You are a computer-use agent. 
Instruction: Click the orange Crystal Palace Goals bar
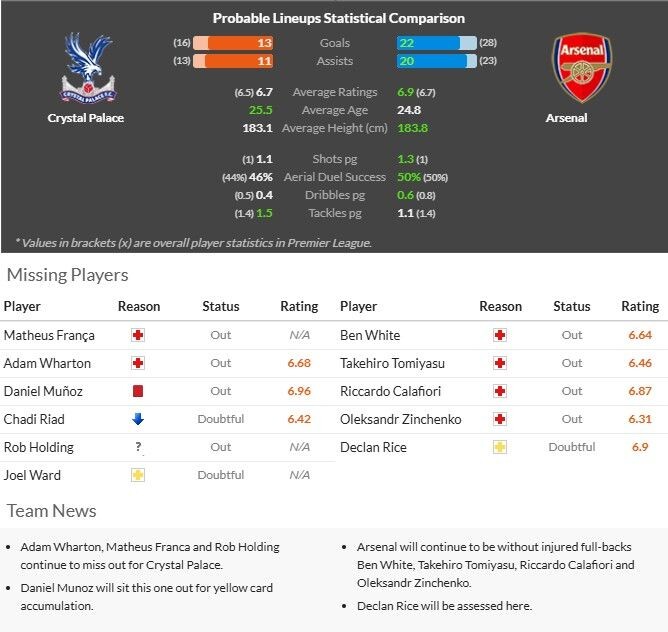tap(233, 43)
